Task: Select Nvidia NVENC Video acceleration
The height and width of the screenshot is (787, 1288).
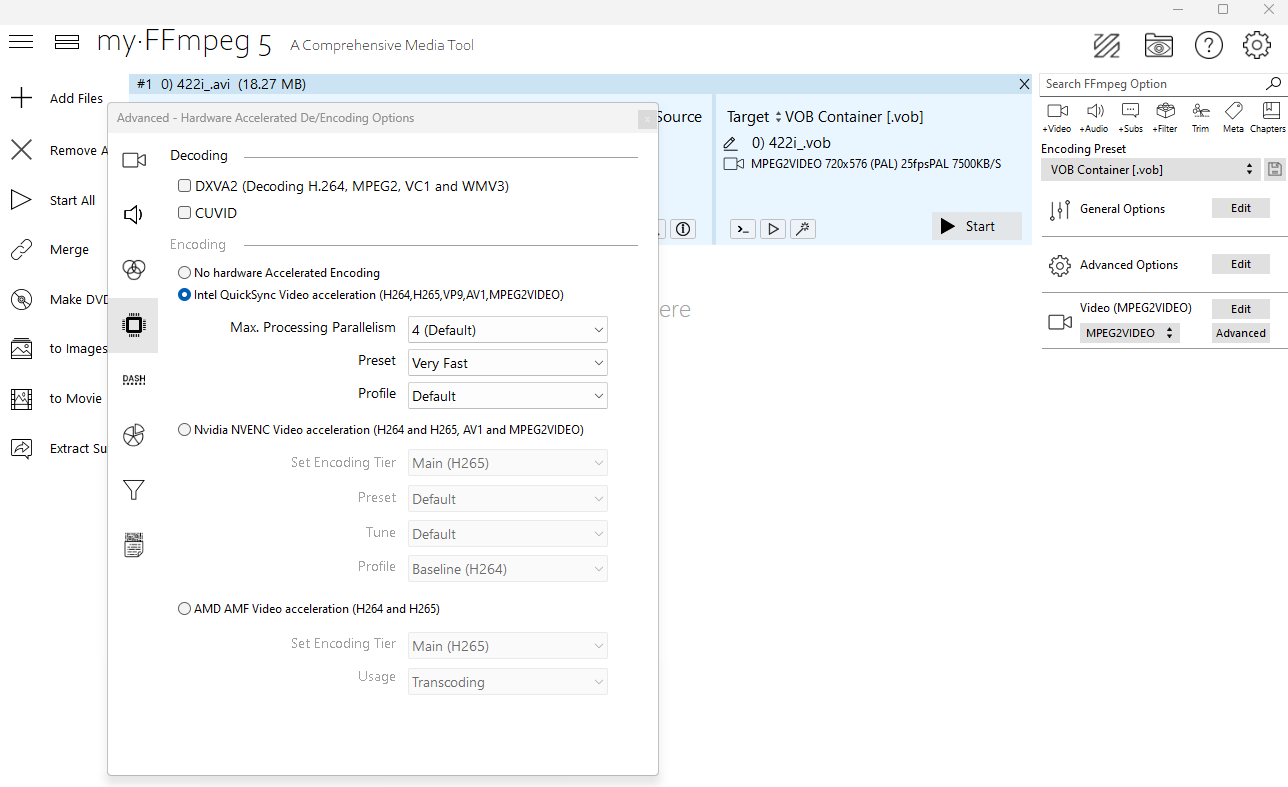Action: (x=184, y=430)
